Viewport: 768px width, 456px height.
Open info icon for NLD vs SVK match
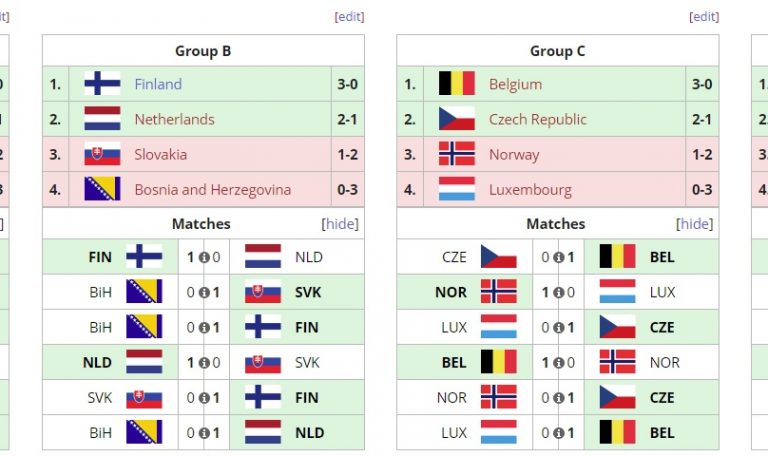pyautogui.click(x=204, y=363)
